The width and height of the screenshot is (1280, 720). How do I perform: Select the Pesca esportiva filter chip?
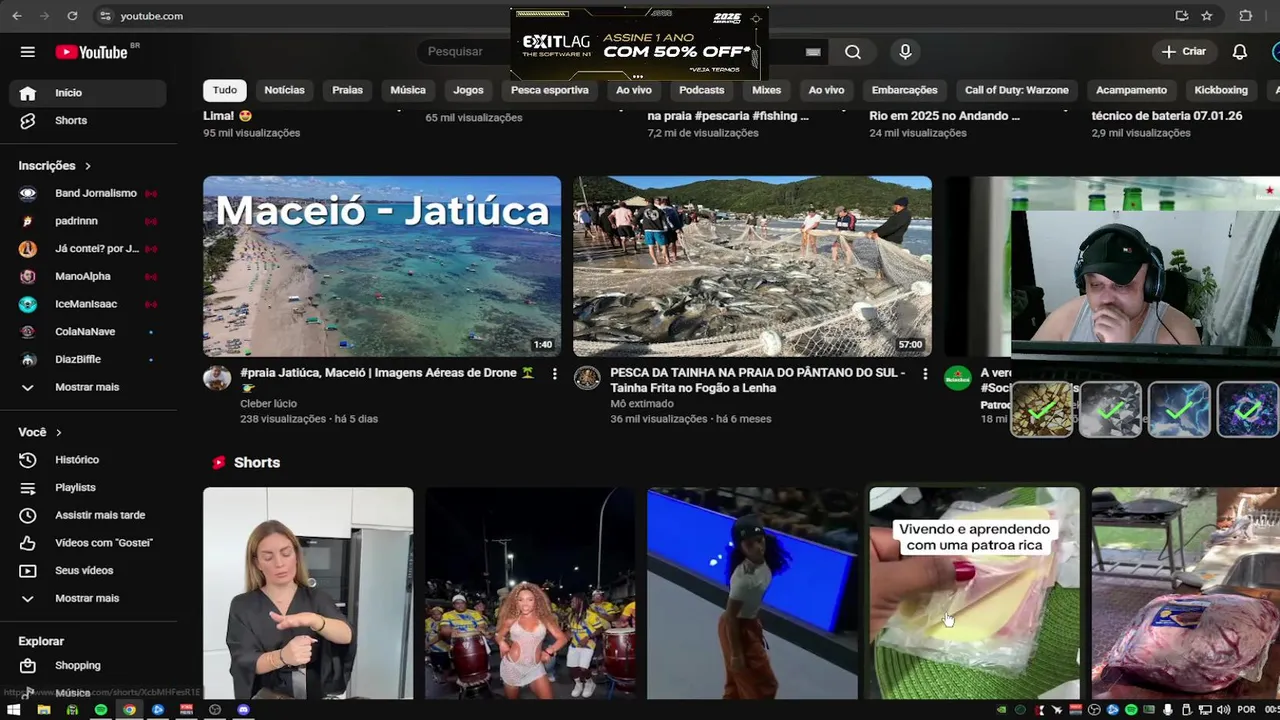(x=550, y=90)
